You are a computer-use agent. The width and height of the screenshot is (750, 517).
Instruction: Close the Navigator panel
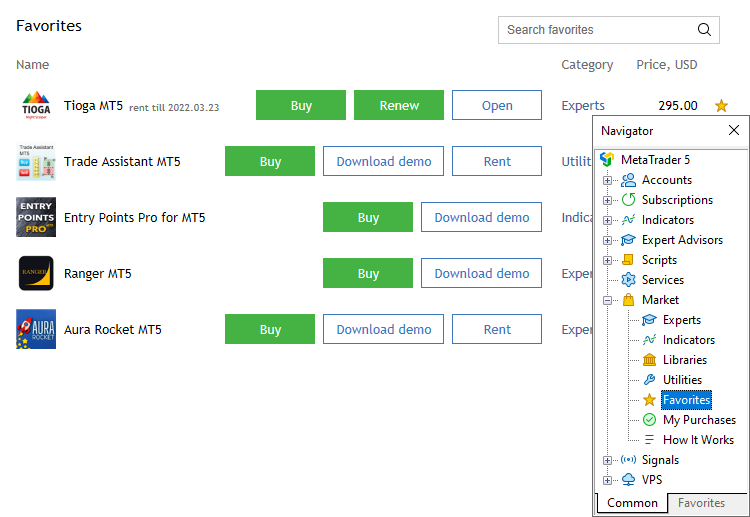734,130
